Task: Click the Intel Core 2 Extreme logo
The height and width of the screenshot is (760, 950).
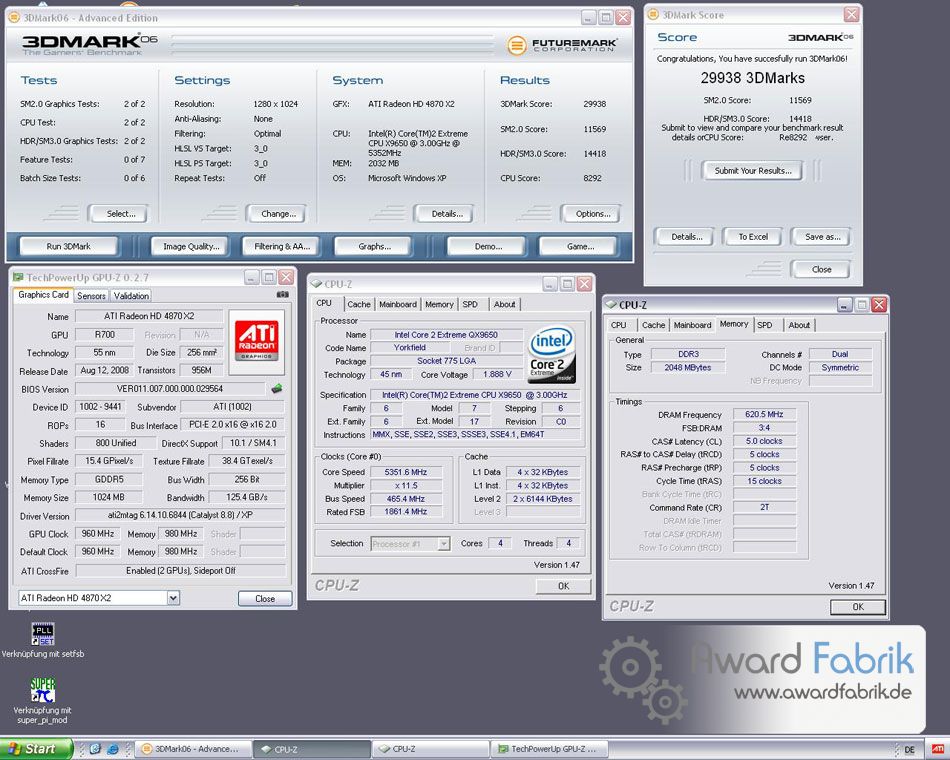Action: point(552,356)
